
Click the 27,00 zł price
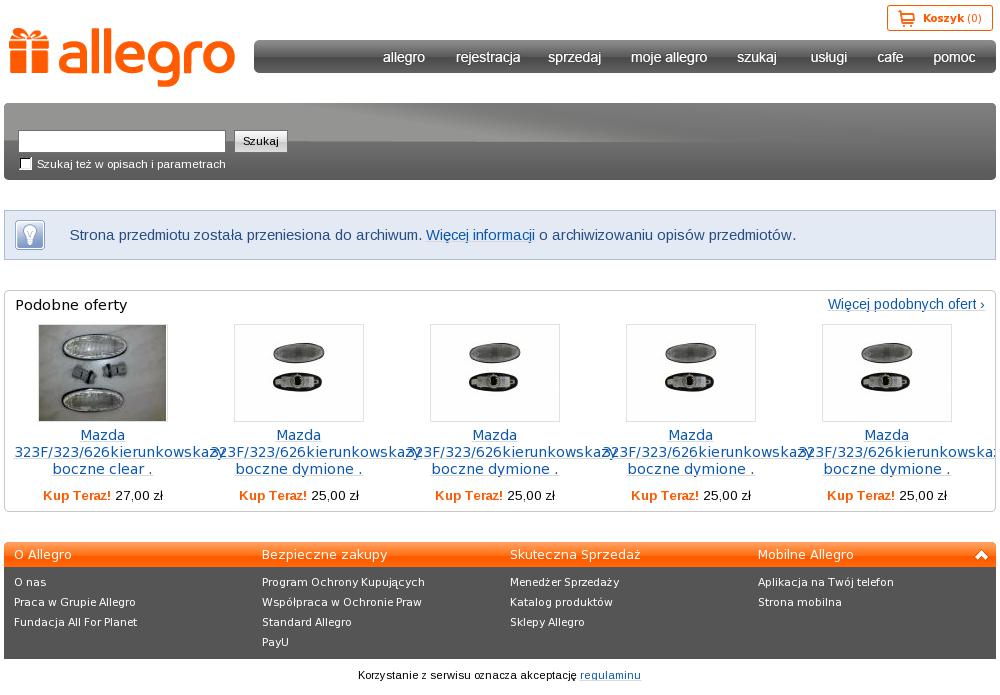pos(139,495)
